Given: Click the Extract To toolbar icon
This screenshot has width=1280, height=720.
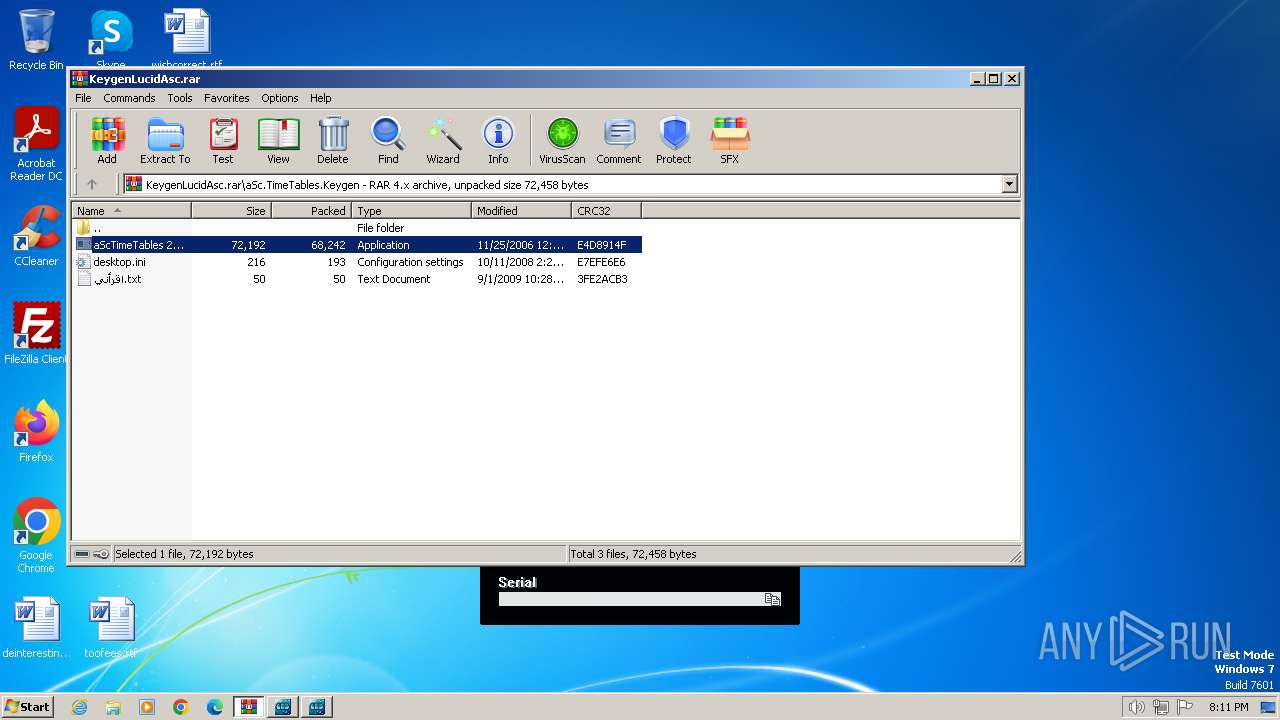Looking at the screenshot, I should [x=165, y=141].
